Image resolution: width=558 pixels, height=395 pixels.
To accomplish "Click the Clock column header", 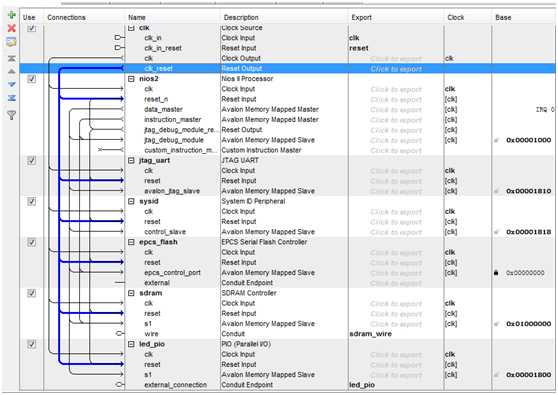I will pyautogui.click(x=456, y=17).
